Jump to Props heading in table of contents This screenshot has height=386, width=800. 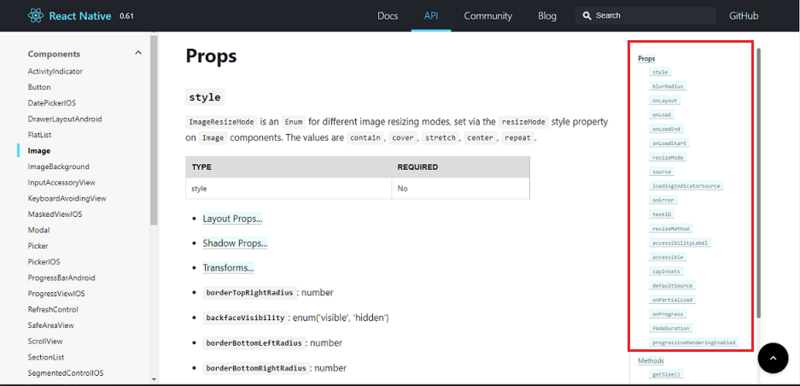(x=646, y=59)
